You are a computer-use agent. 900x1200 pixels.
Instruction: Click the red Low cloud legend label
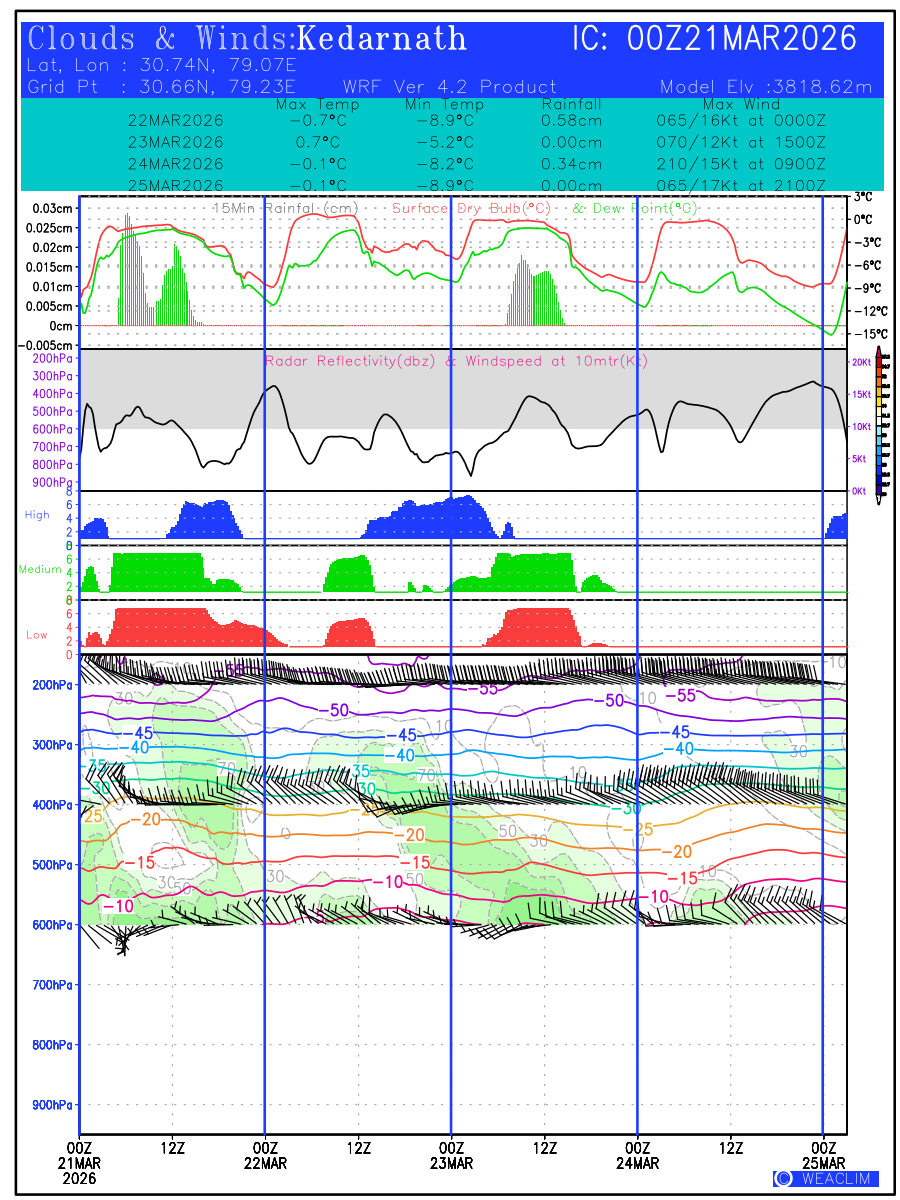(36, 635)
